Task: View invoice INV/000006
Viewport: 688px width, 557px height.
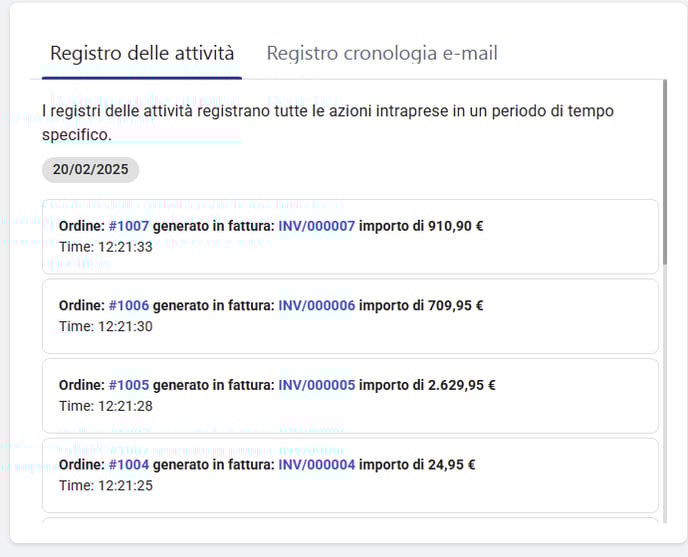Action: [316, 305]
